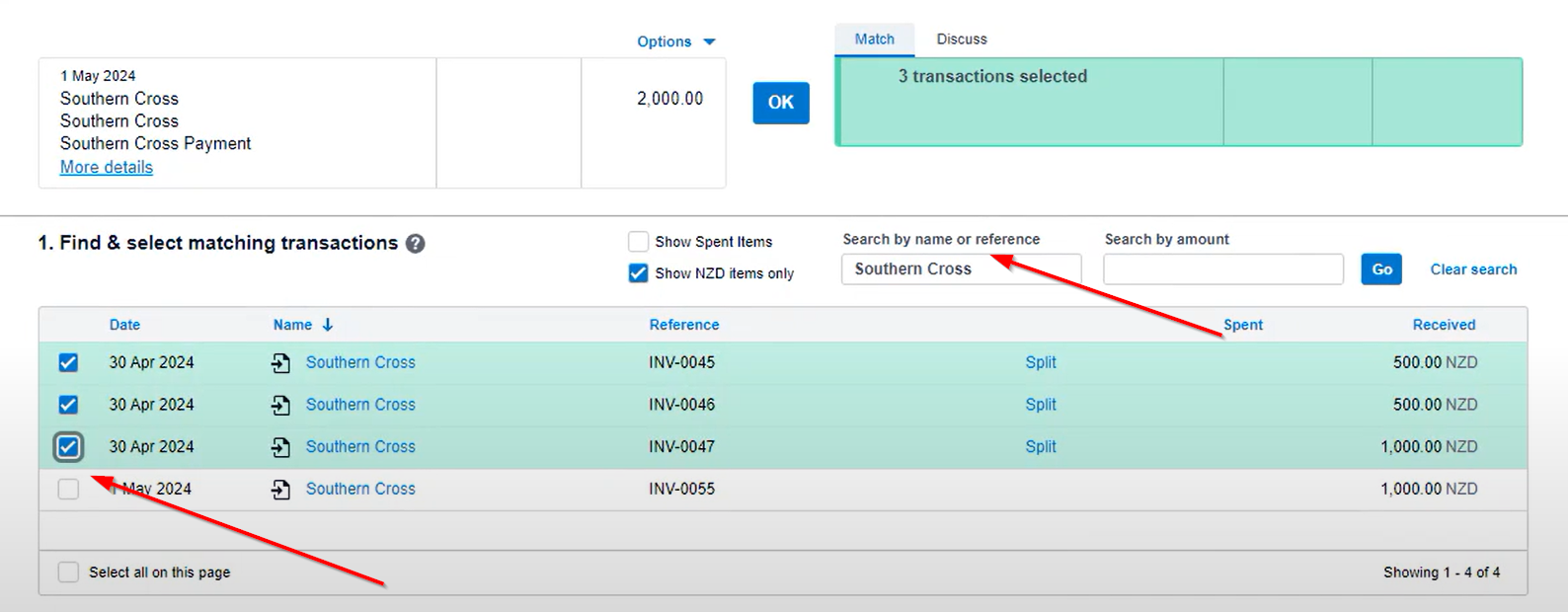The height and width of the screenshot is (612, 1568).
Task: Click the Go search button
Action: coord(1381,269)
